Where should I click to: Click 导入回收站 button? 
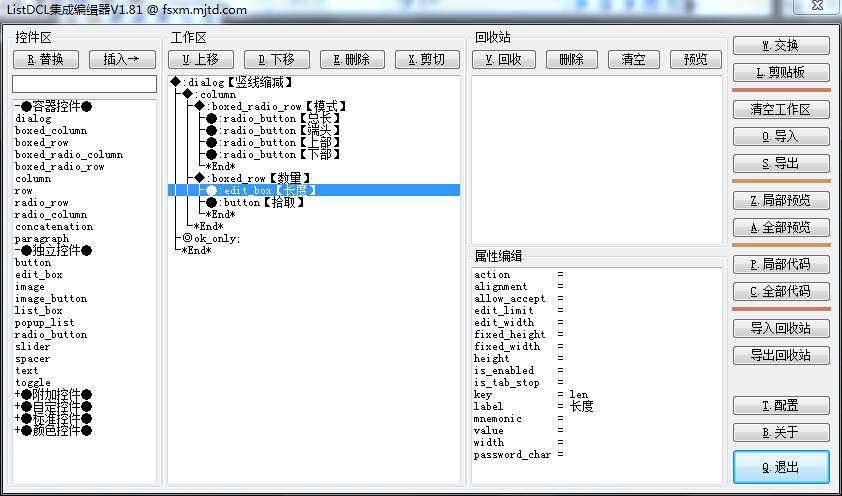coord(781,329)
